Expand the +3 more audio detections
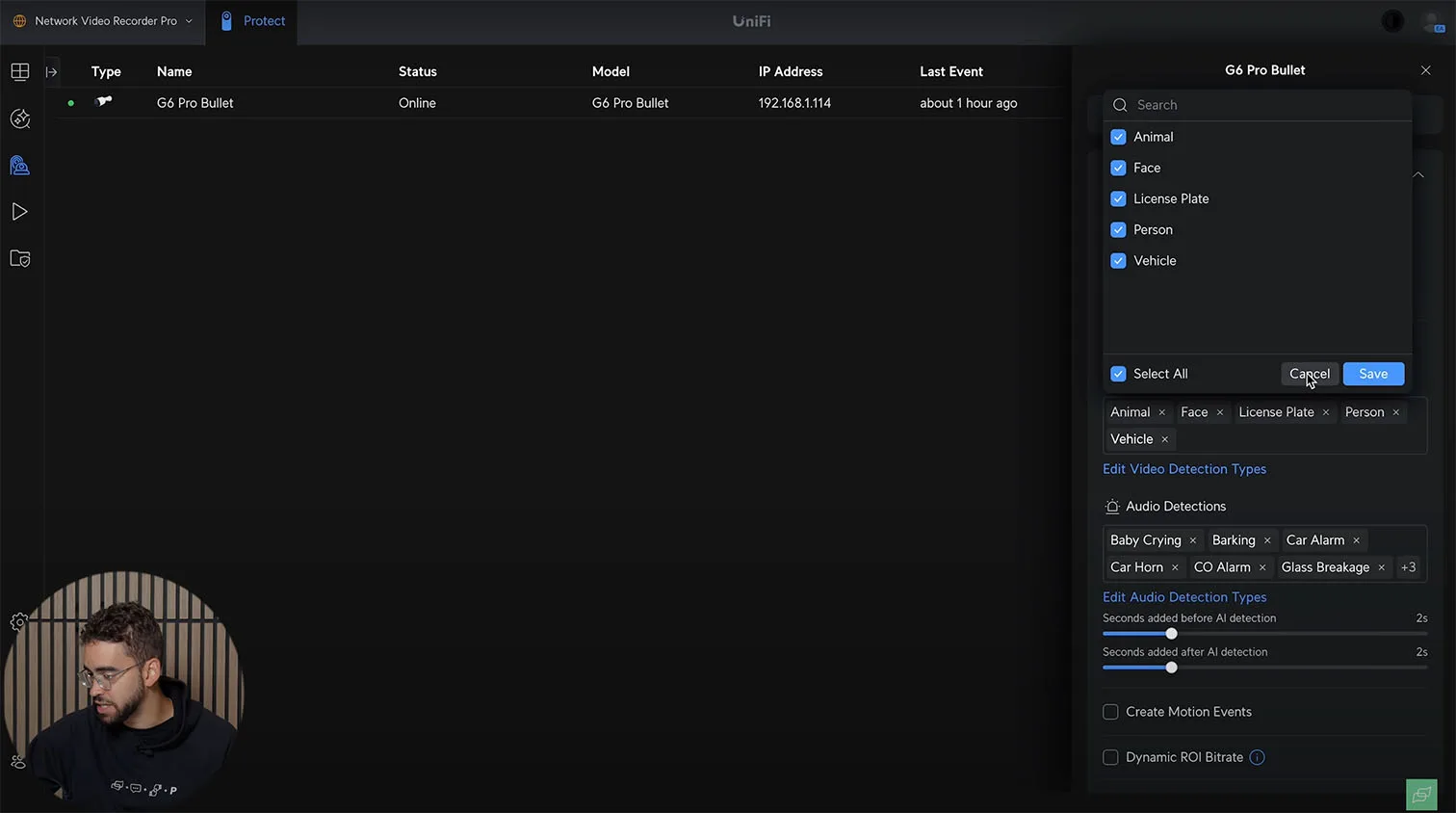The image size is (1456, 813). click(1408, 567)
